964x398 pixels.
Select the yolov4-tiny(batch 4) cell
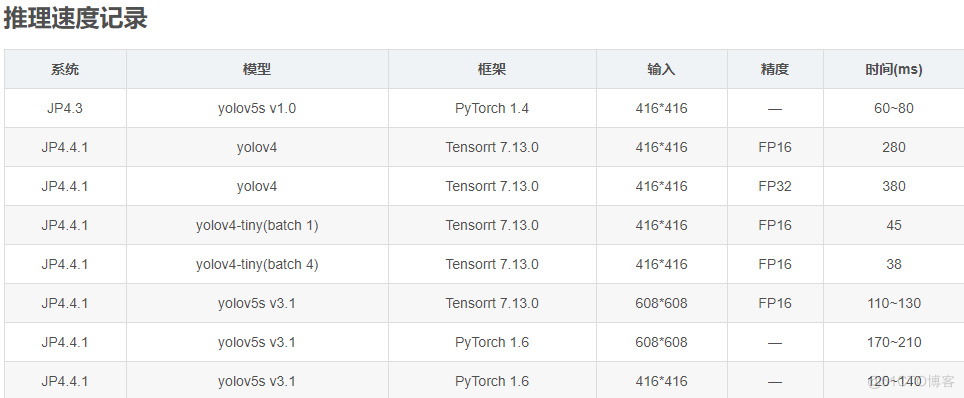tap(257, 264)
